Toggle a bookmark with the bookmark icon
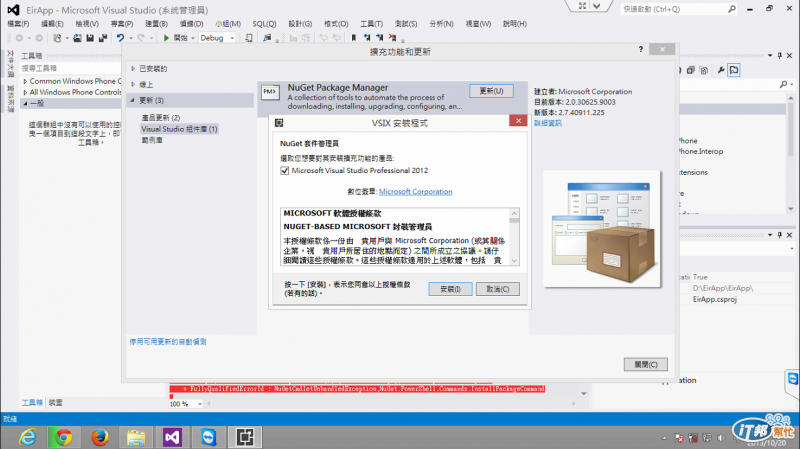Image resolution: width=800 pixels, height=449 pixels. [354, 38]
